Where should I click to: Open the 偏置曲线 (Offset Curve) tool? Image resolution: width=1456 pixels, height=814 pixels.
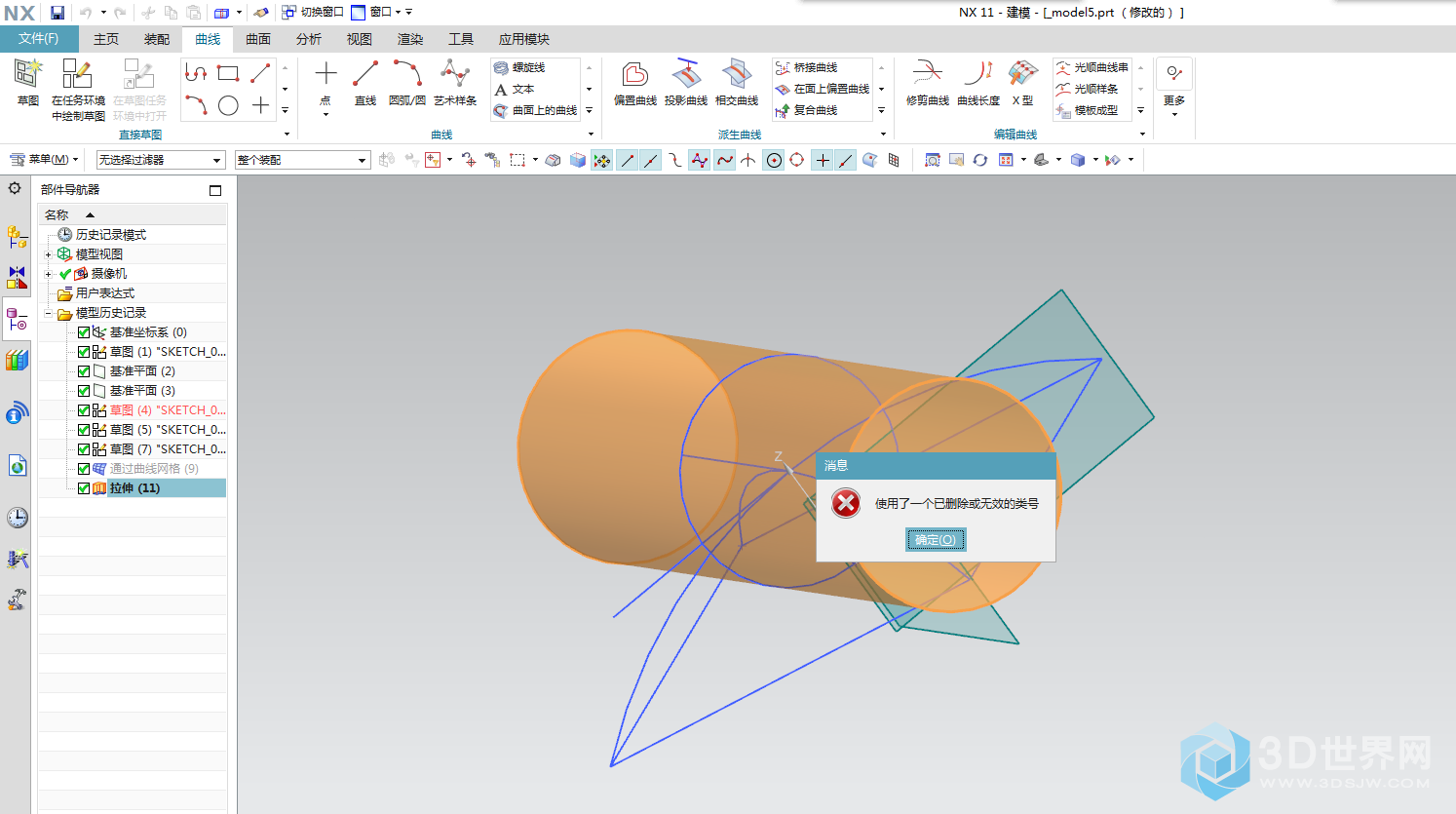pyautogui.click(x=635, y=82)
